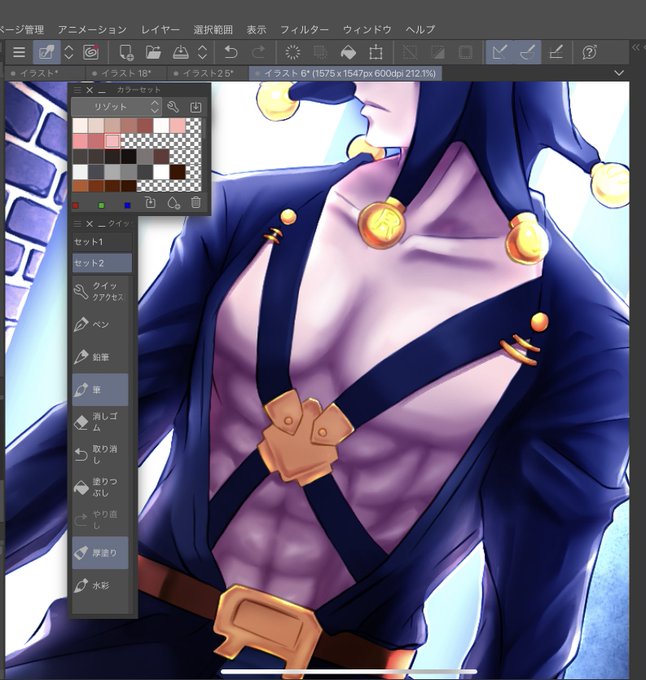Create a new canvas with New icon

coord(126,52)
